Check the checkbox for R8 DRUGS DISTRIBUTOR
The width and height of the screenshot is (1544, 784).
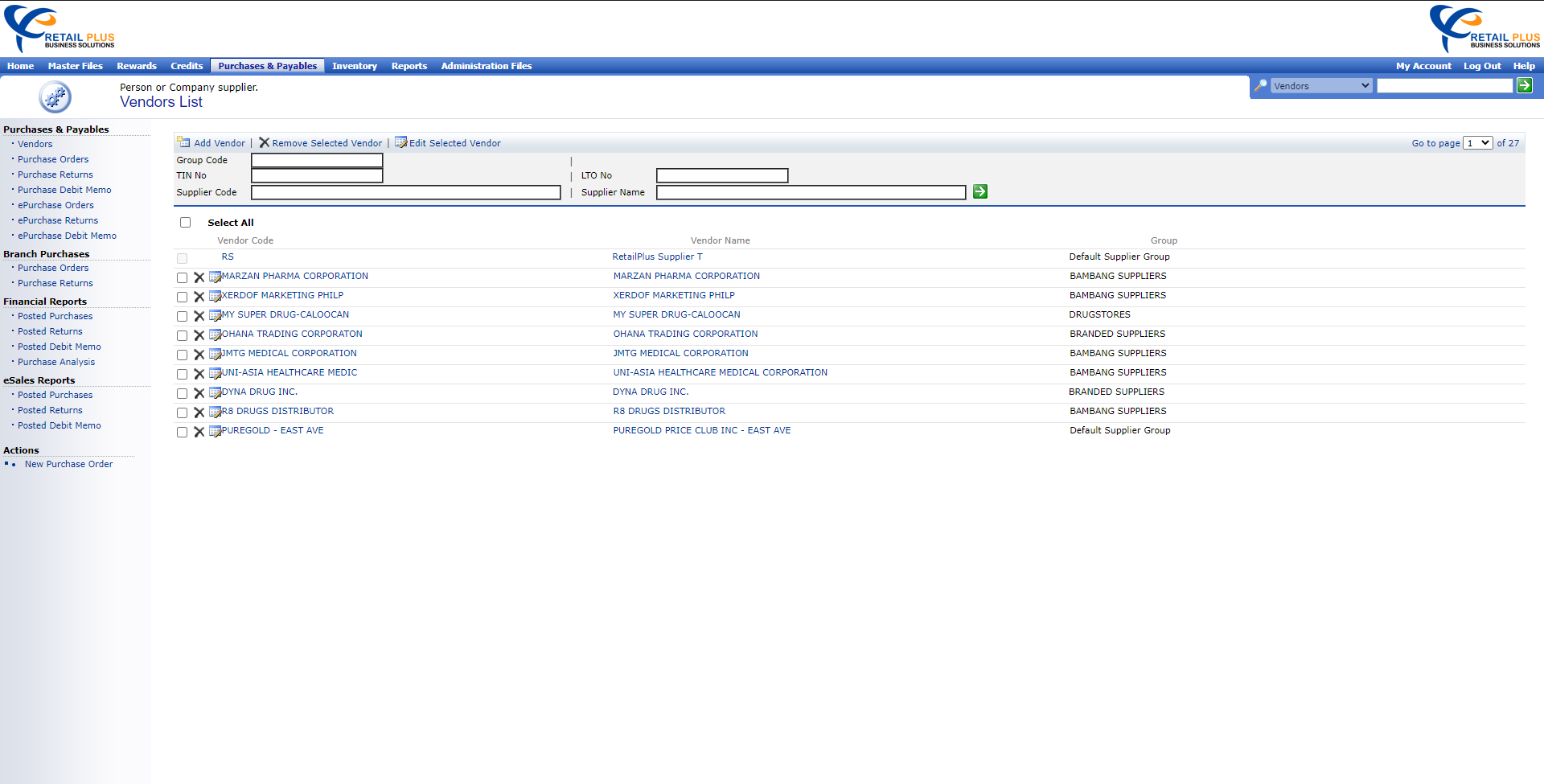coord(182,413)
